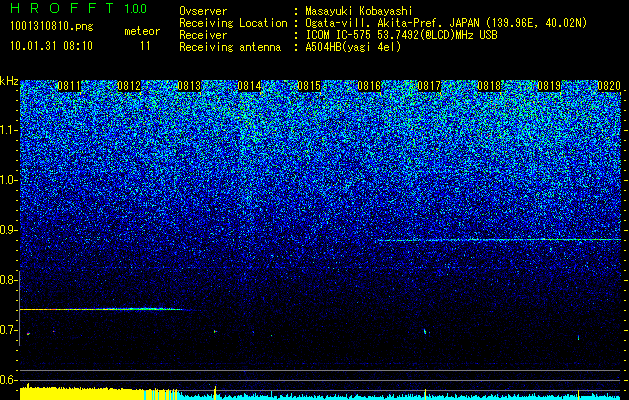Click the meteor count 11
629x400 pixels.
pyautogui.click(x=145, y=46)
